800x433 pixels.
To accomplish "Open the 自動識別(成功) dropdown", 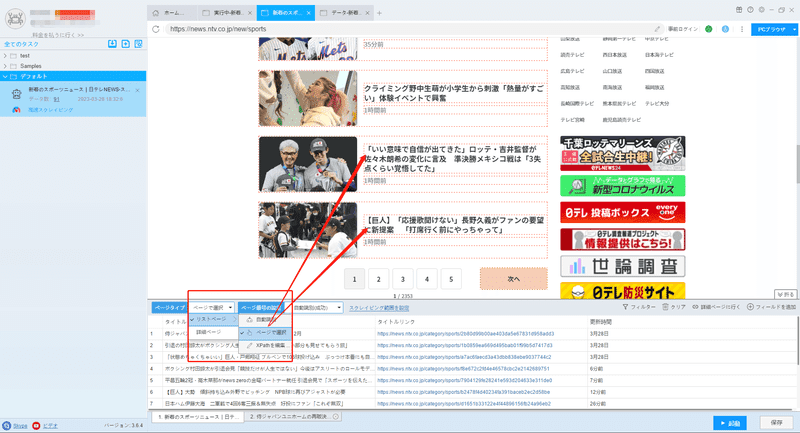I will (317, 308).
